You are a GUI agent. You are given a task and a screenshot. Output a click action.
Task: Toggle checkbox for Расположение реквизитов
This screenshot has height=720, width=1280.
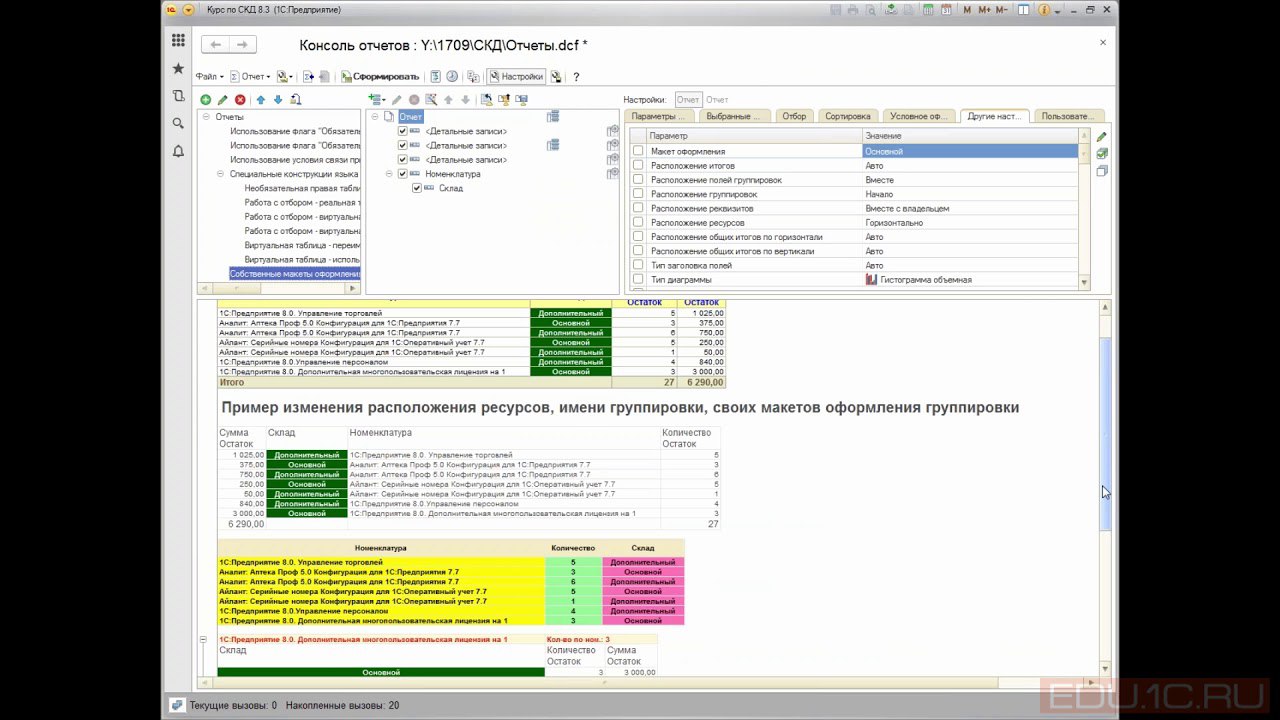[638, 208]
